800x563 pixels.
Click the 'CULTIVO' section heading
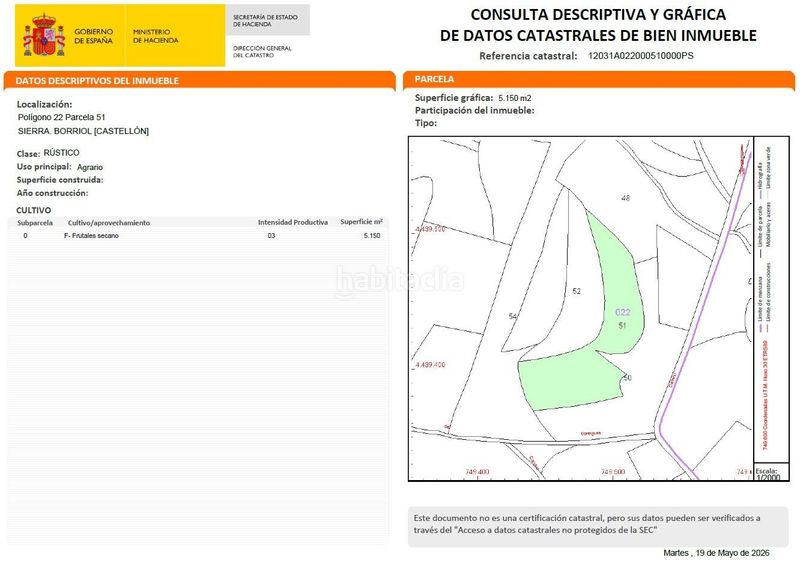pos(34,210)
